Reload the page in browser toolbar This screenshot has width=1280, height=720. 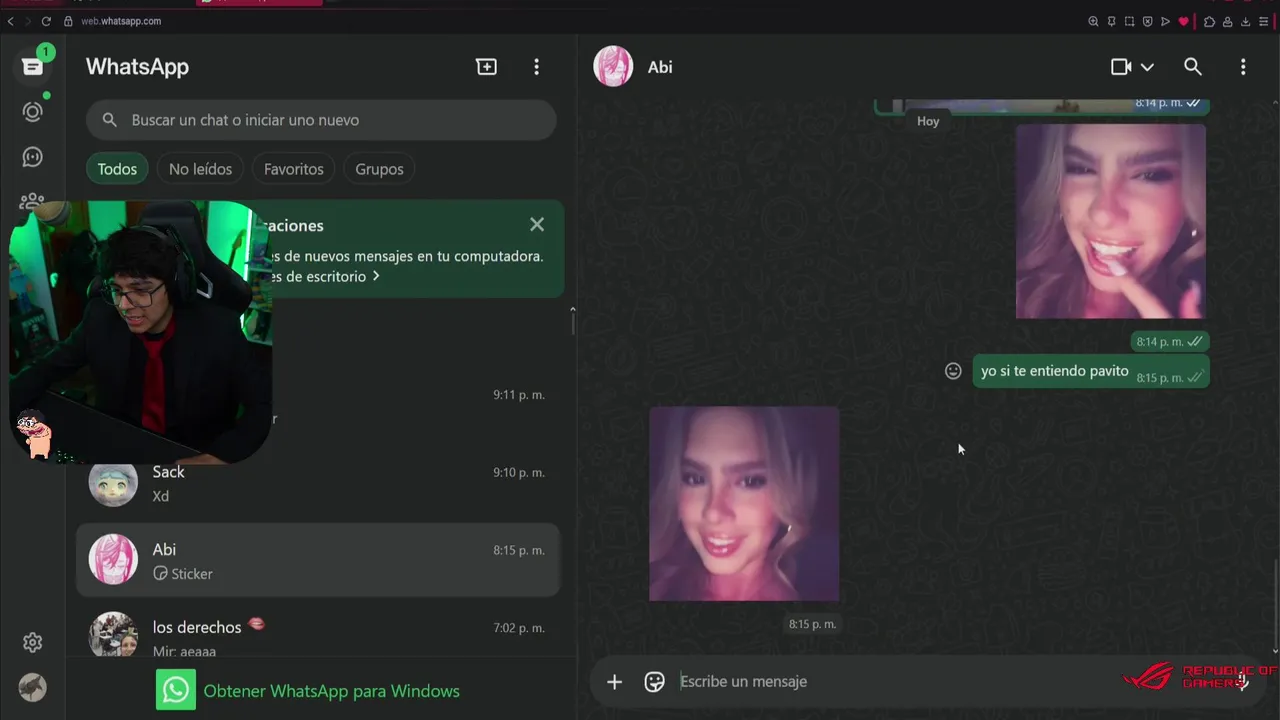[x=46, y=21]
